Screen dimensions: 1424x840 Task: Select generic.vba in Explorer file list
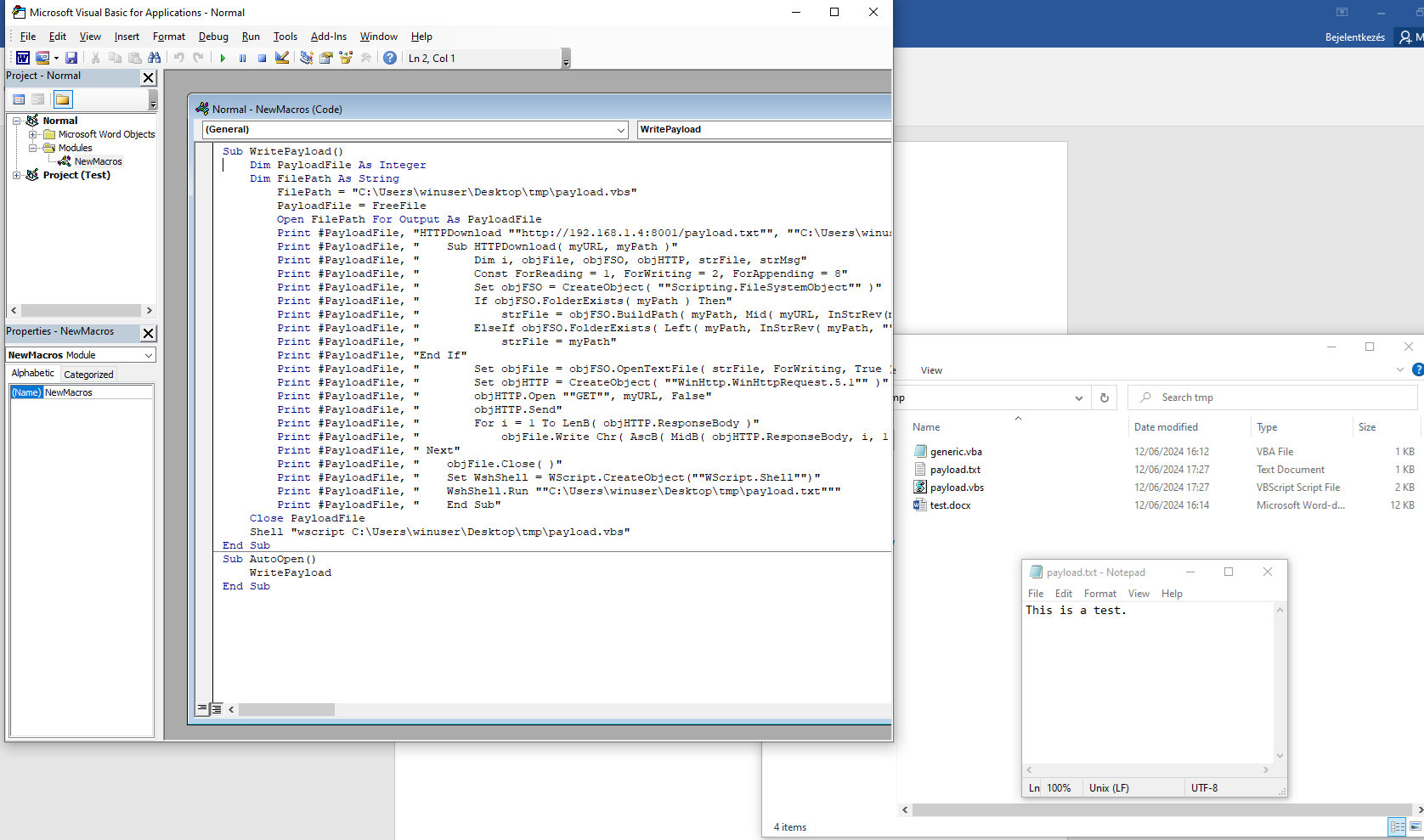point(956,452)
